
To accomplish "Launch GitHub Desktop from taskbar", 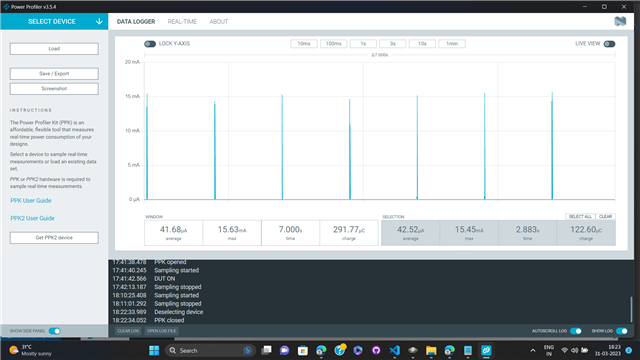I will (x=376, y=351).
